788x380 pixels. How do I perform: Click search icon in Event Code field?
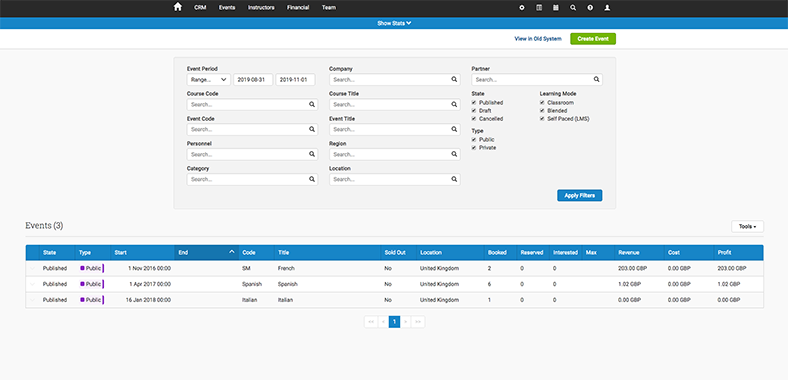tap(312, 129)
